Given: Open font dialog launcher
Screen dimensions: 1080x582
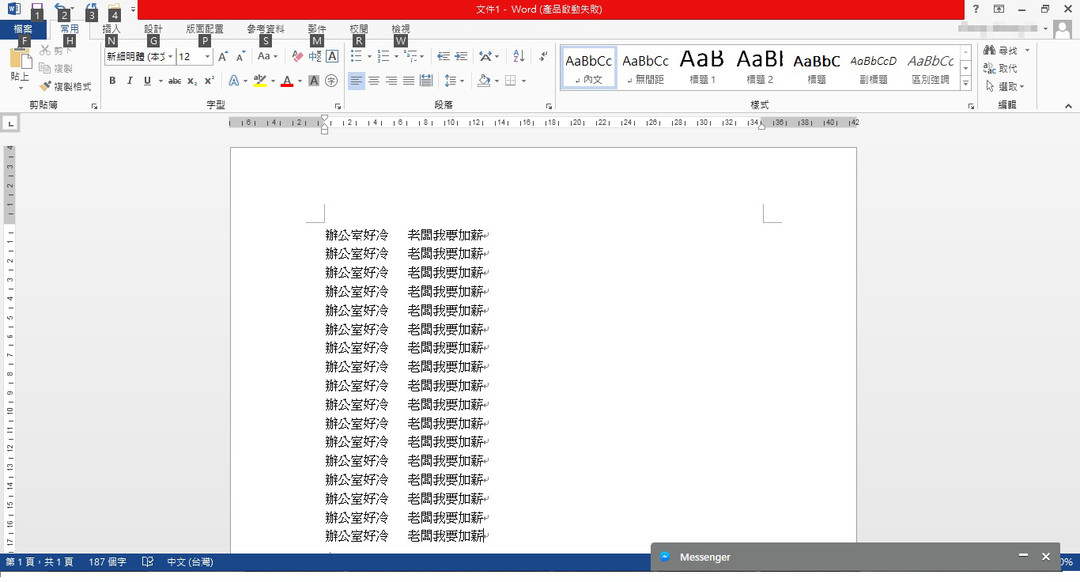Looking at the screenshot, I should pos(338,107).
